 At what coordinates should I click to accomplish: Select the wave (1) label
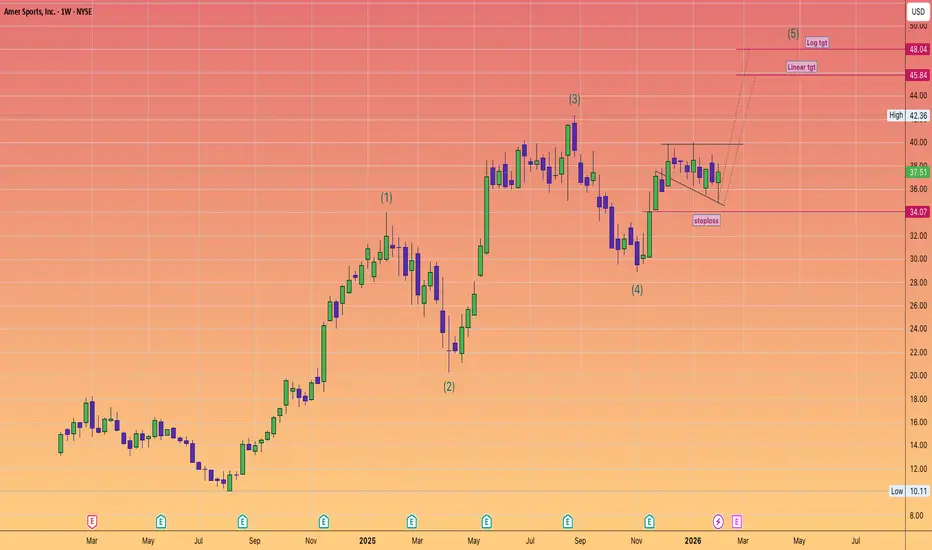coord(386,197)
